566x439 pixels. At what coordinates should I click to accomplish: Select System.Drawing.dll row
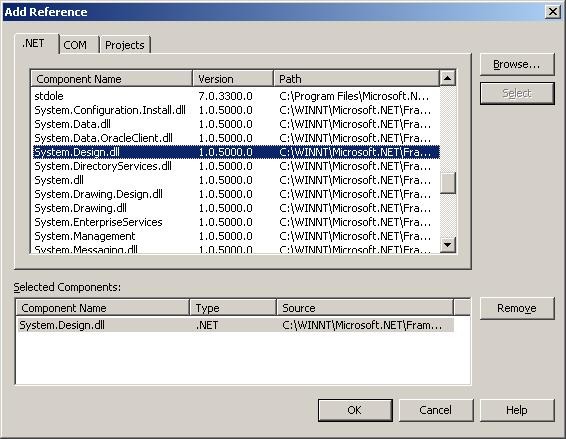(x=236, y=208)
